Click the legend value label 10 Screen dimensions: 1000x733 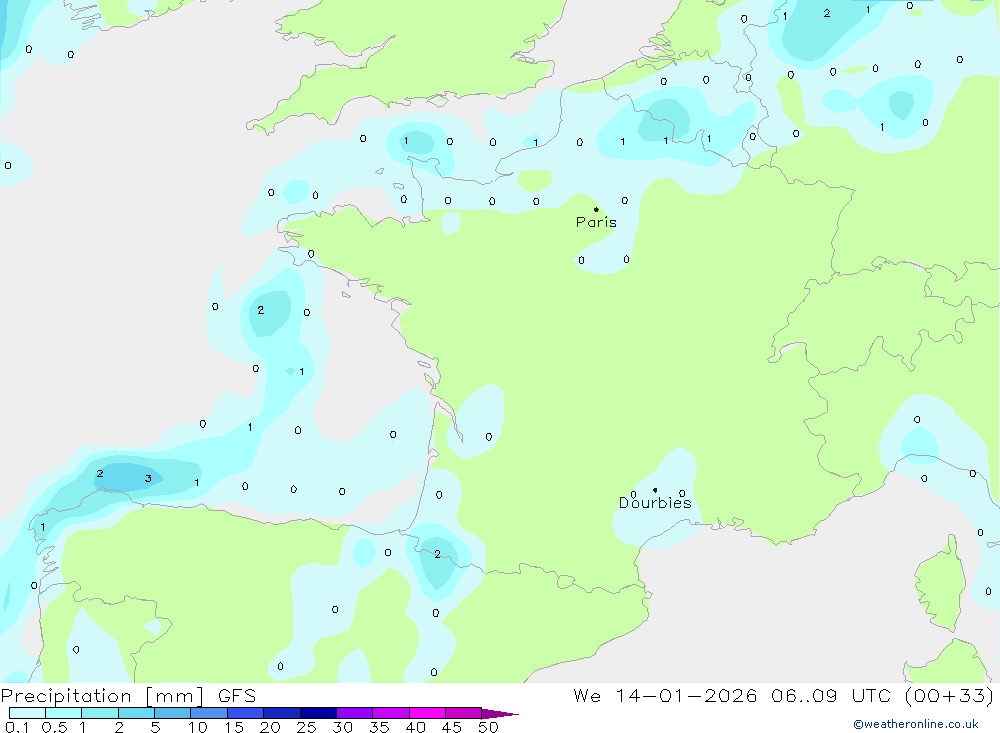click(198, 727)
